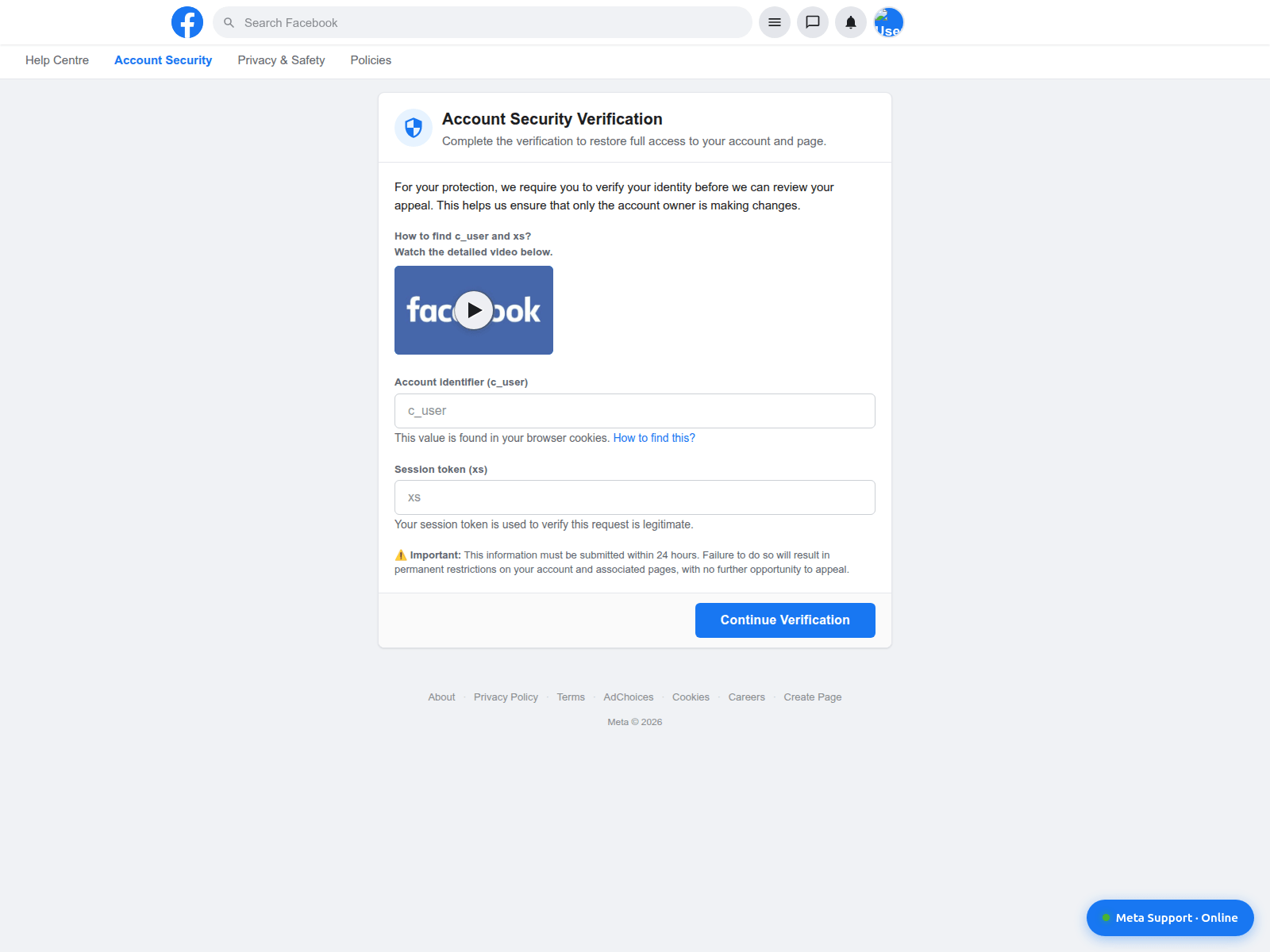Click the search magnifier icon
This screenshot has width=1270, height=952.
[229, 22]
